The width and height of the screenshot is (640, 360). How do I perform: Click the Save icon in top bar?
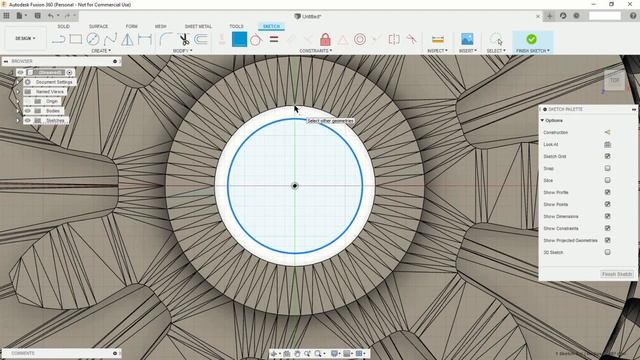[38, 16]
